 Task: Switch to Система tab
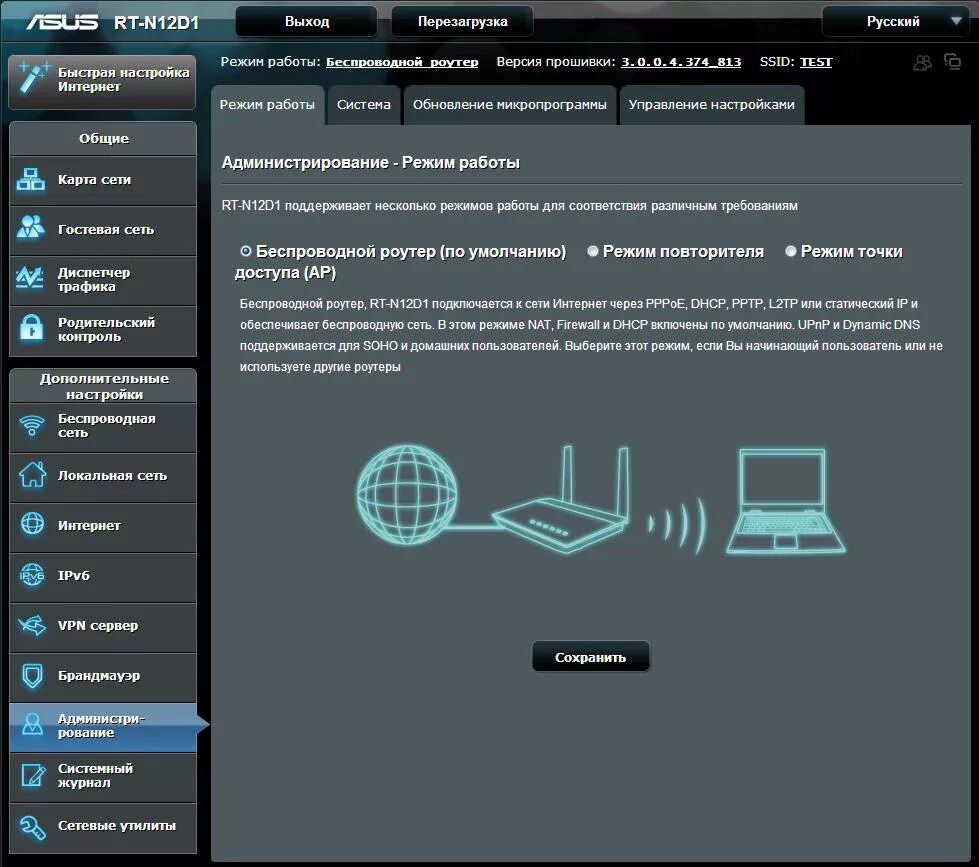(364, 105)
